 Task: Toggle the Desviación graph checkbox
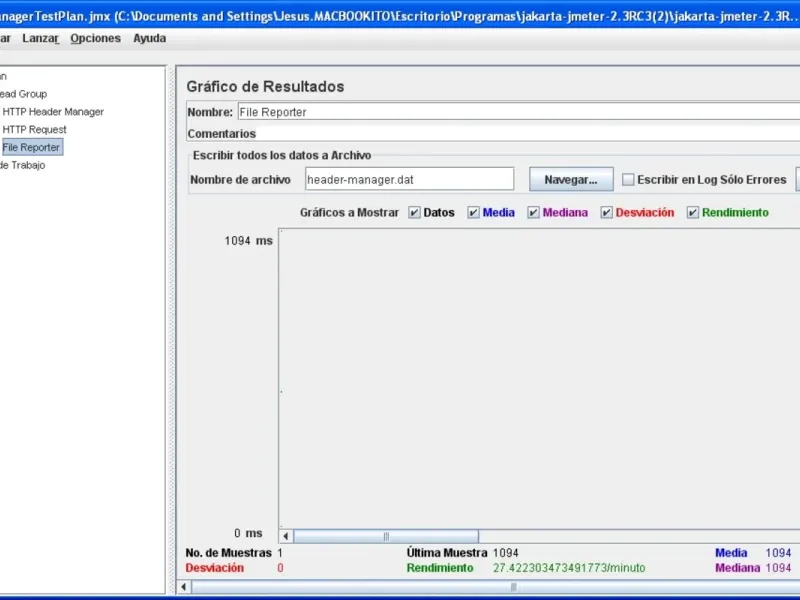606,213
